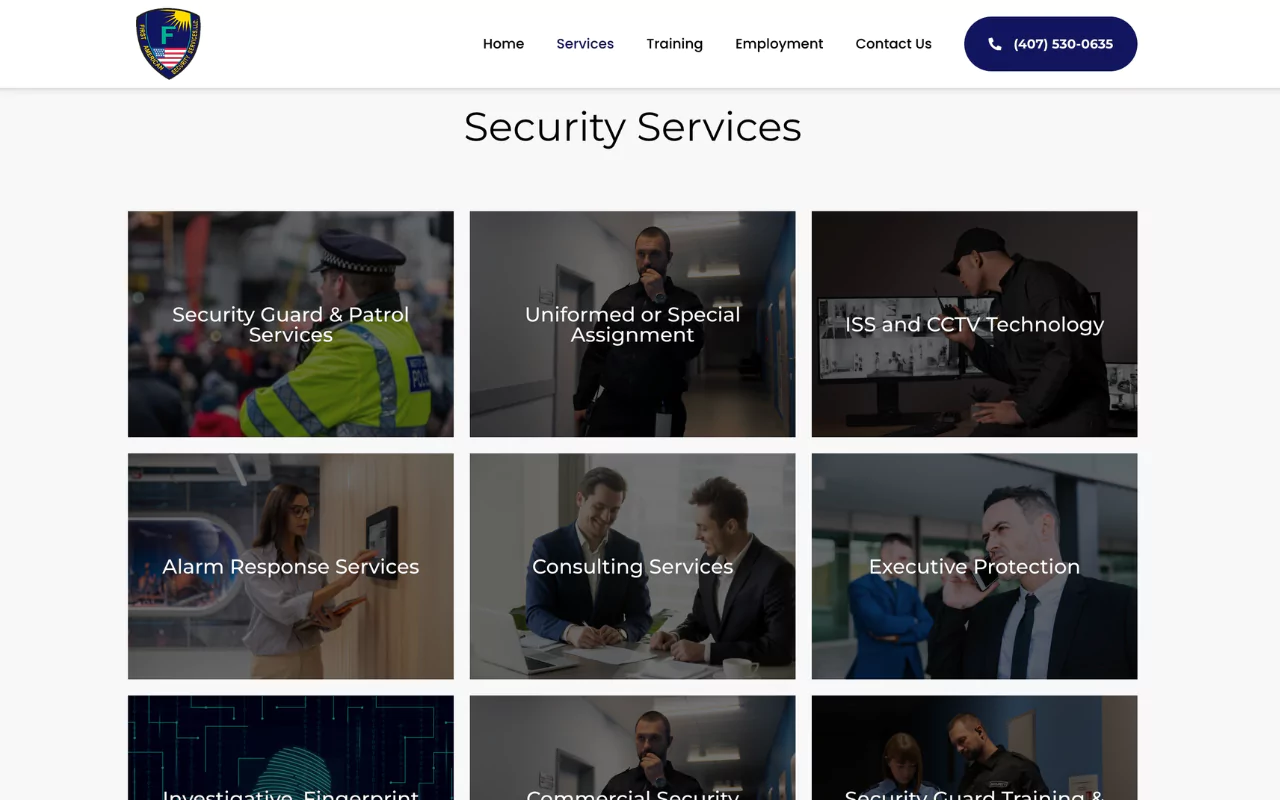Open Security Guard Training tile
The height and width of the screenshot is (800, 1280).
coord(974,748)
